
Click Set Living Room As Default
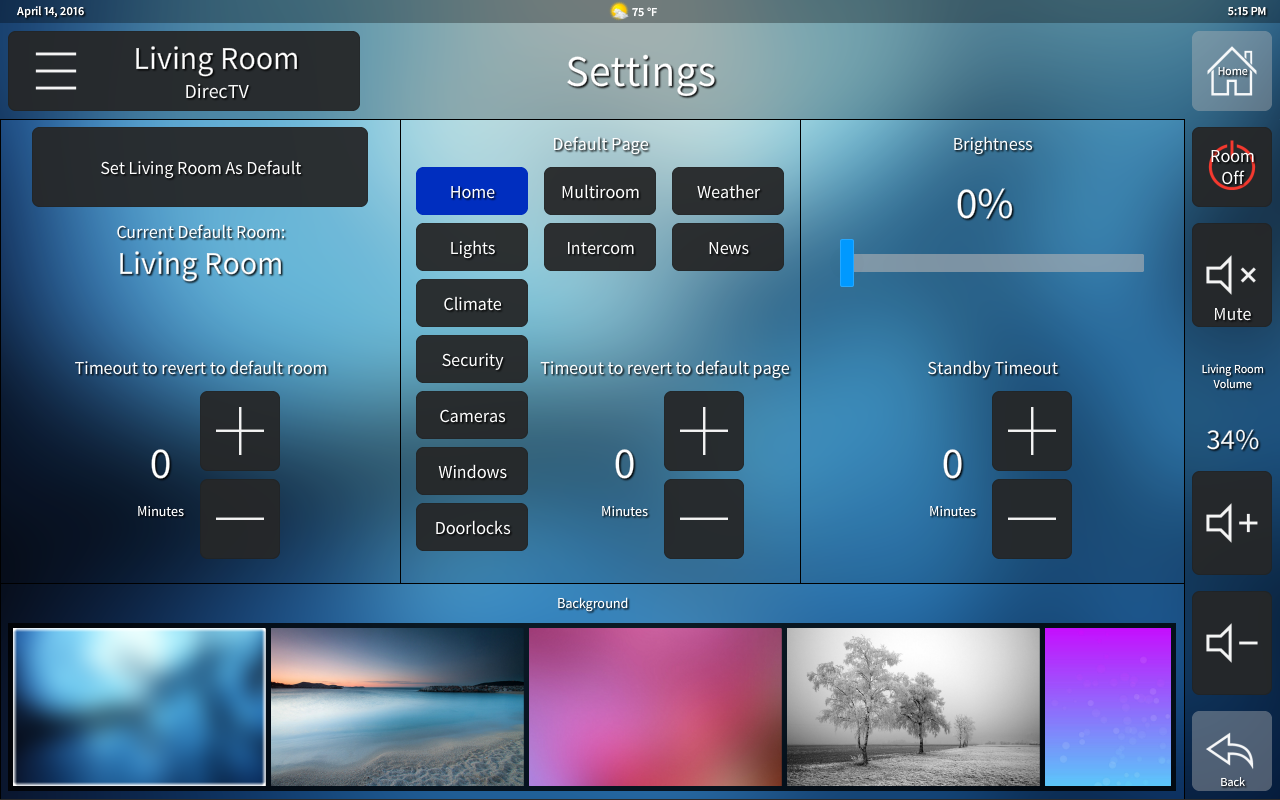coord(200,167)
